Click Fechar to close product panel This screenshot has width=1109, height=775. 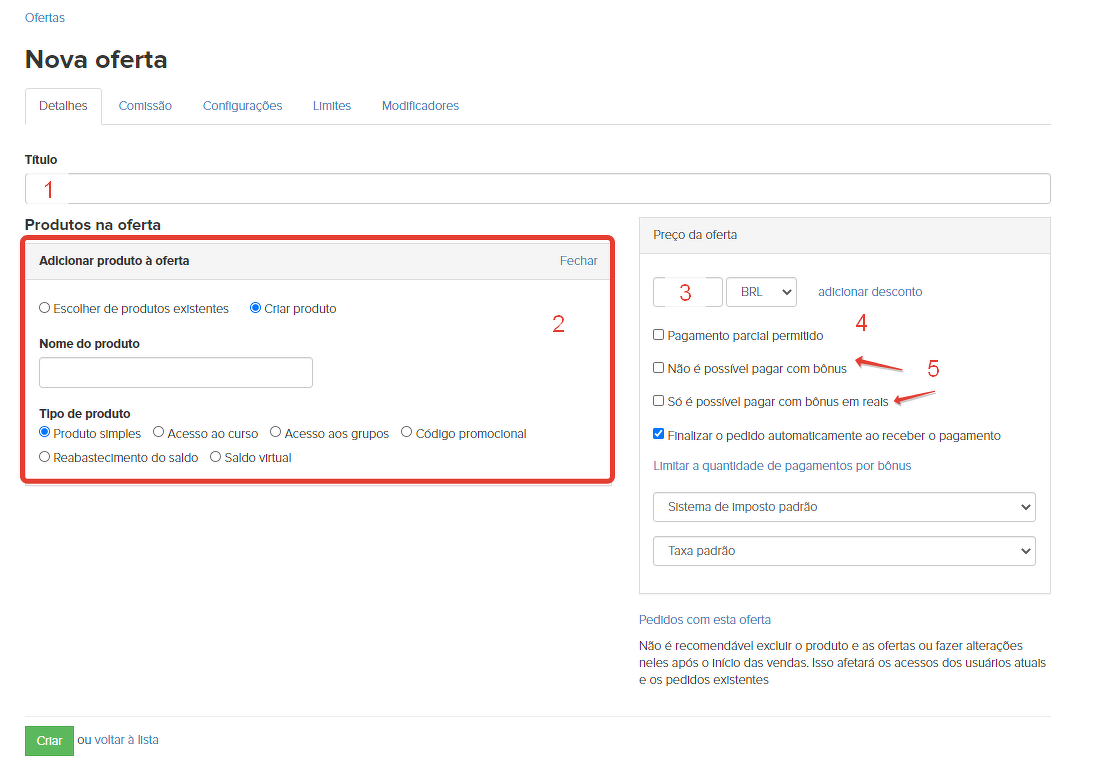(578, 261)
